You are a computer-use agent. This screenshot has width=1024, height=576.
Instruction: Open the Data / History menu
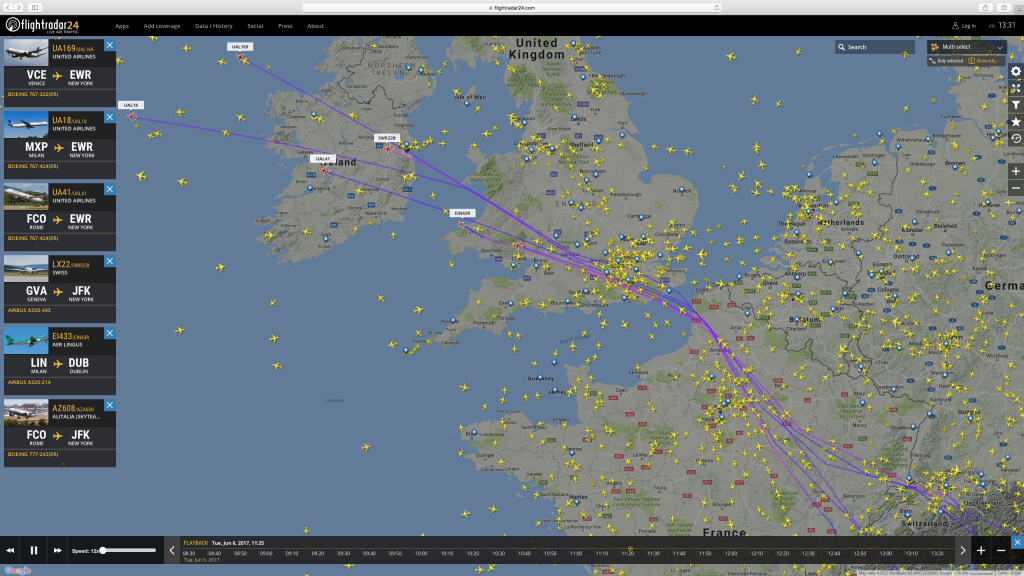214,26
